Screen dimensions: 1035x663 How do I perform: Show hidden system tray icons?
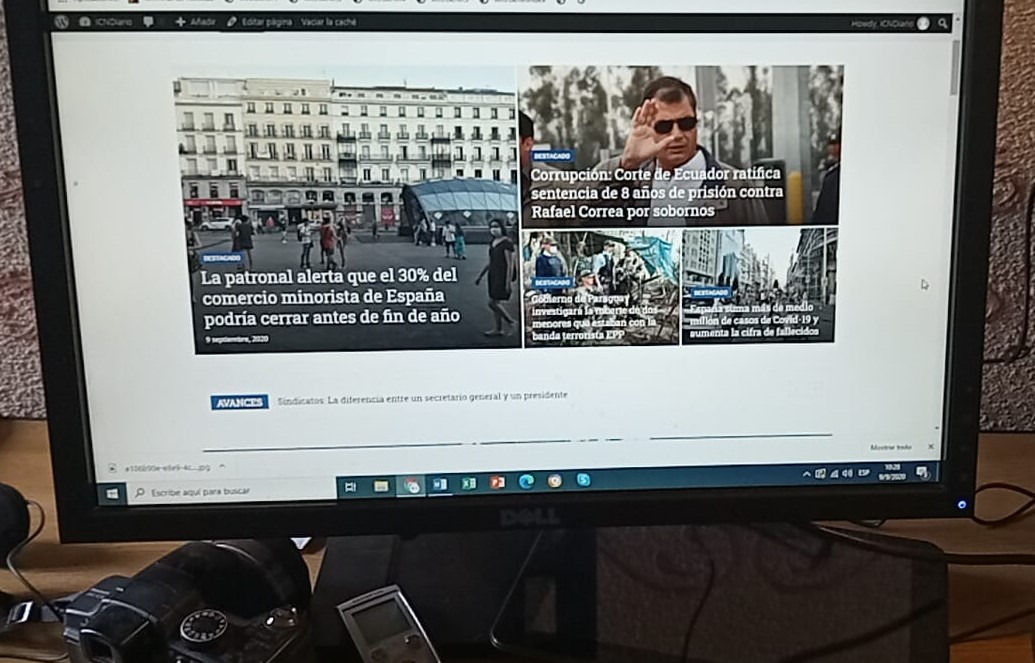[x=807, y=474]
